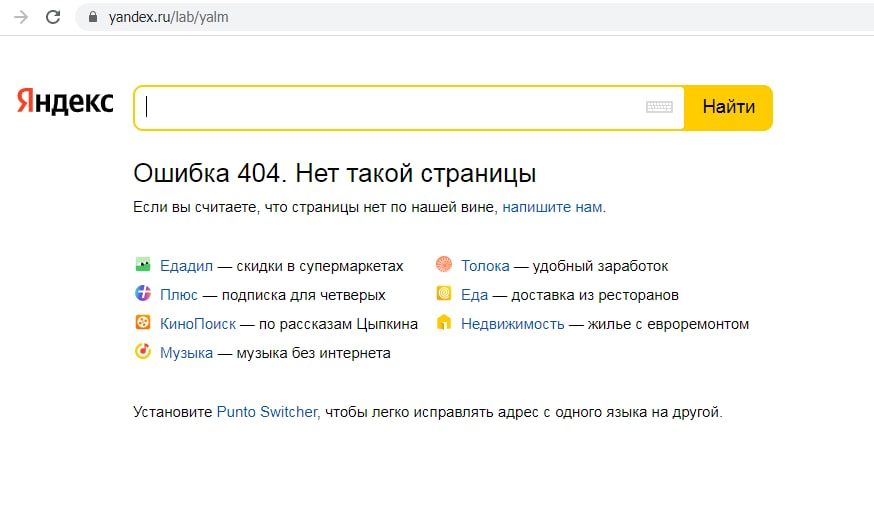
Task: Click the yellow Найти search button
Action: [x=729, y=108]
